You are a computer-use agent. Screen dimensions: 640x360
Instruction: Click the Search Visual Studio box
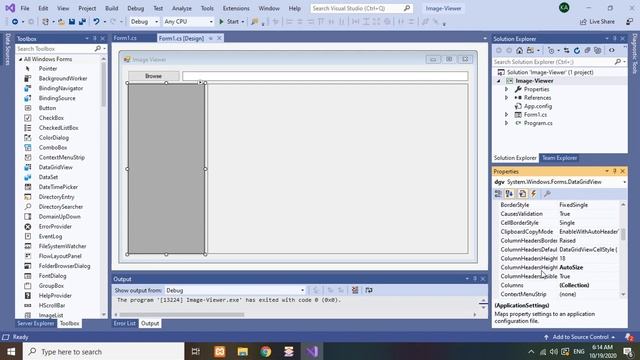pos(361,8)
